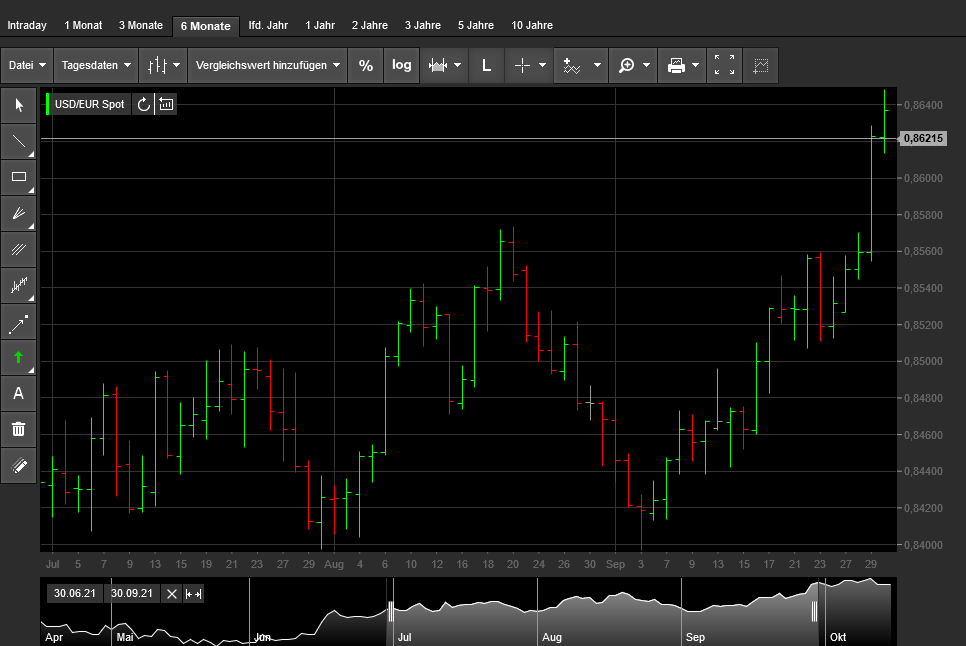Expand the Tagesdaten interval dropdown

pos(96,65)
